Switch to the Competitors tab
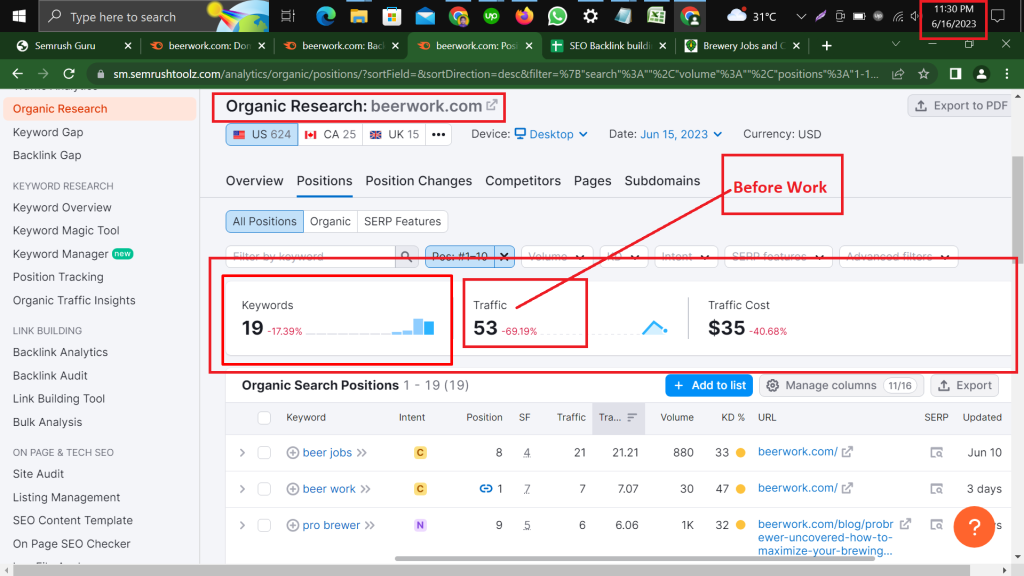1024x576 pixels. pyautogui.click(x=523, y=181)
